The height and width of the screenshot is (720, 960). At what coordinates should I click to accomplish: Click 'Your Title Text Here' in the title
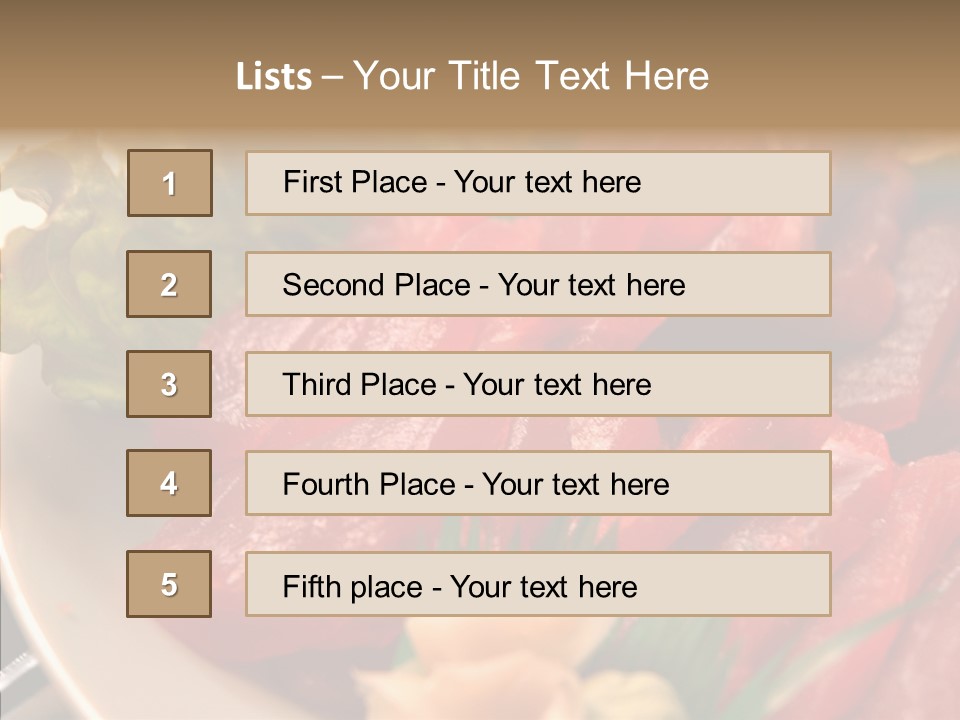[x=531, y=76]
